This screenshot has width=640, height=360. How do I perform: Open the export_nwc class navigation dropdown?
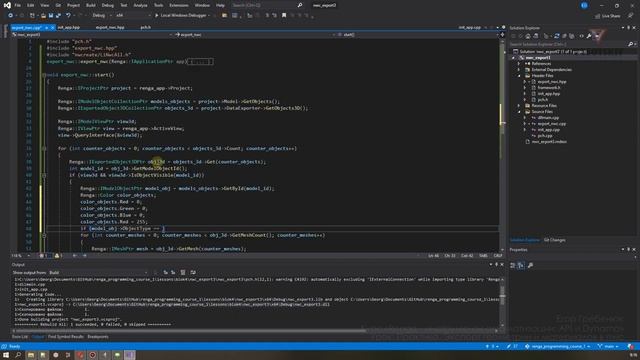[255, 35]
